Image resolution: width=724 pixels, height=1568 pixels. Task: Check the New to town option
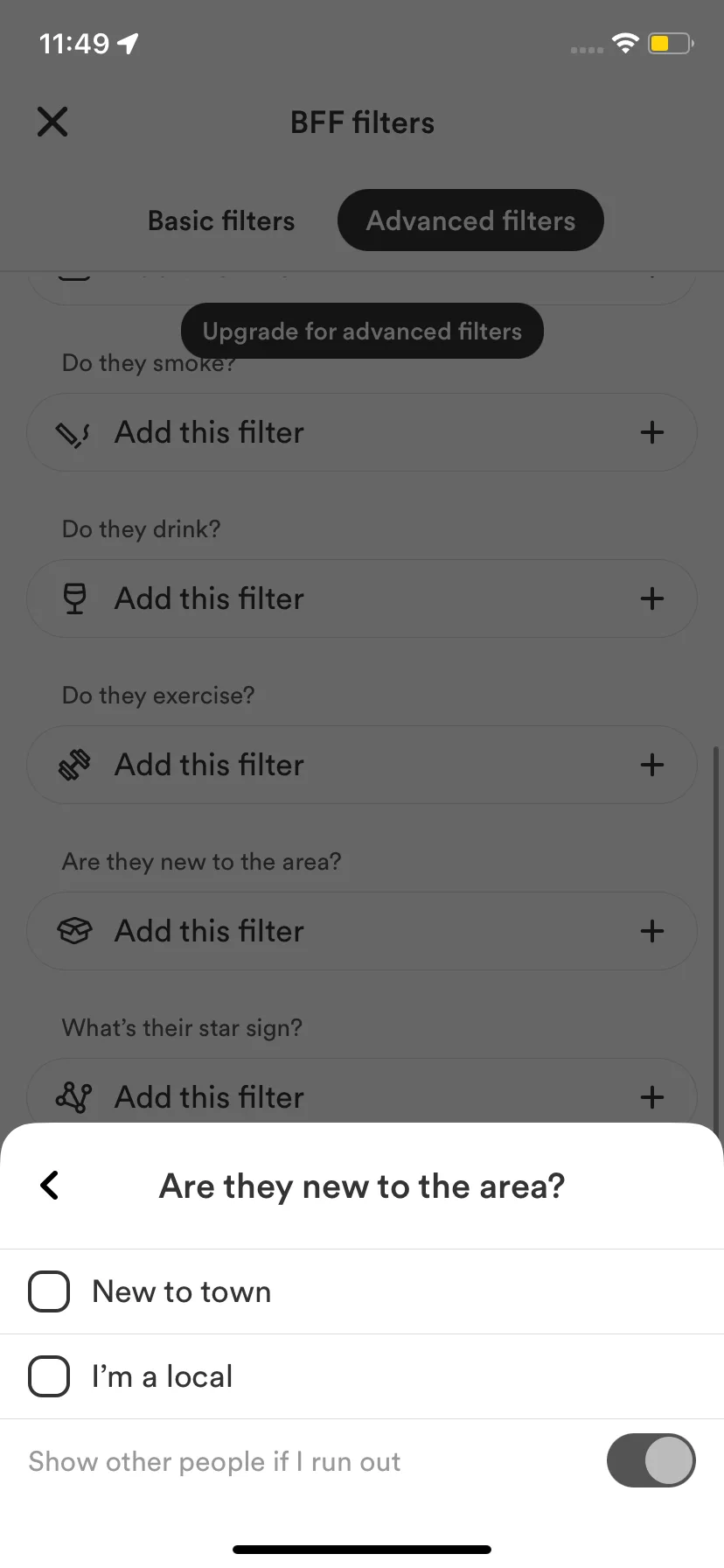tap(49, 1291)
